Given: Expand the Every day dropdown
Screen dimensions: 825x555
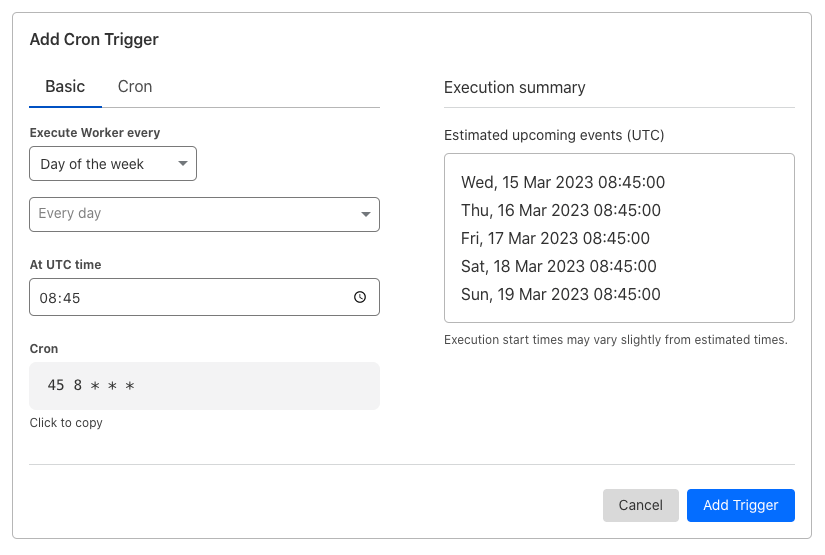Looking at the screenshot, I should [x=204, y=214].
